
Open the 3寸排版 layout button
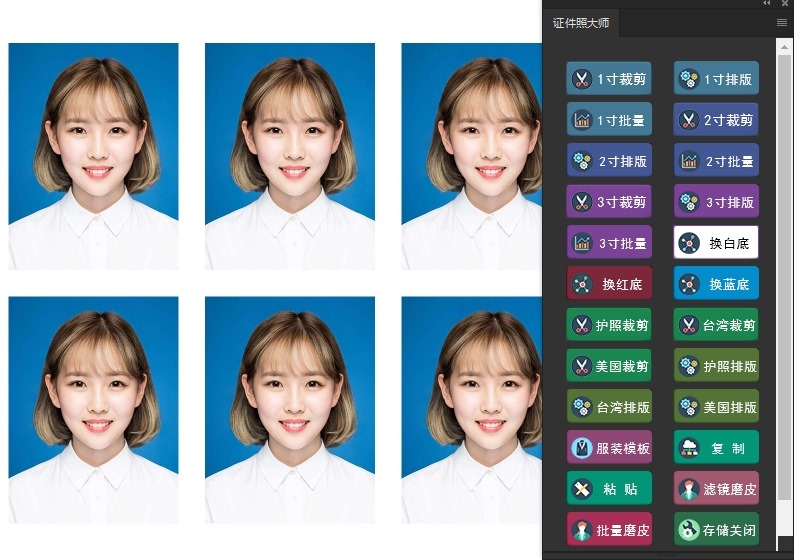coord(716,202)
